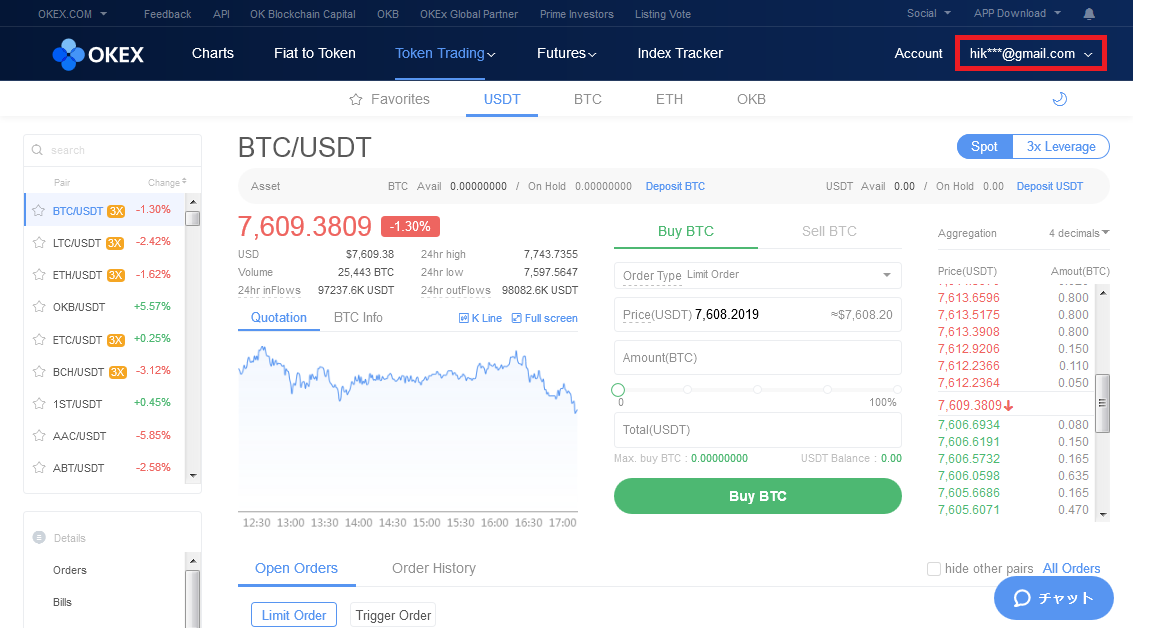Click the pair search field
The width and height of the screenshot is (1149, 628).
(113, 150)
